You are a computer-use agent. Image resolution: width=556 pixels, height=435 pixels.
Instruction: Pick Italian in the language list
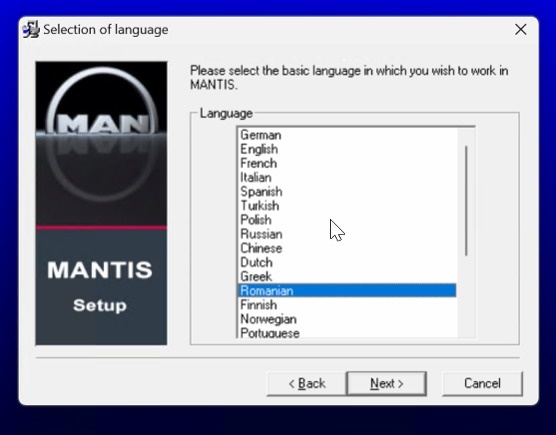[346, 178]
